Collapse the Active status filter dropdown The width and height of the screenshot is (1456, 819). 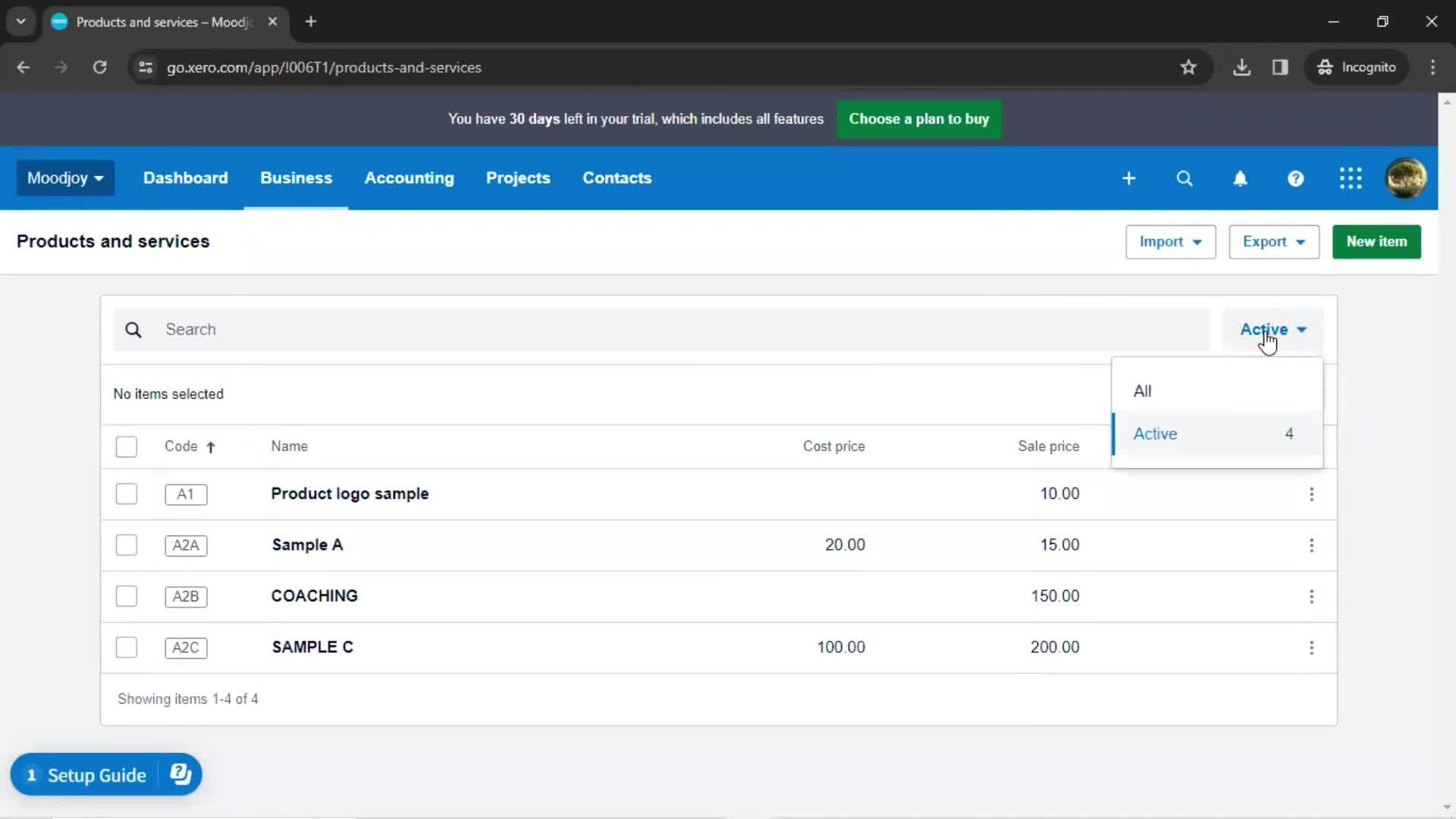[1273, 330]
